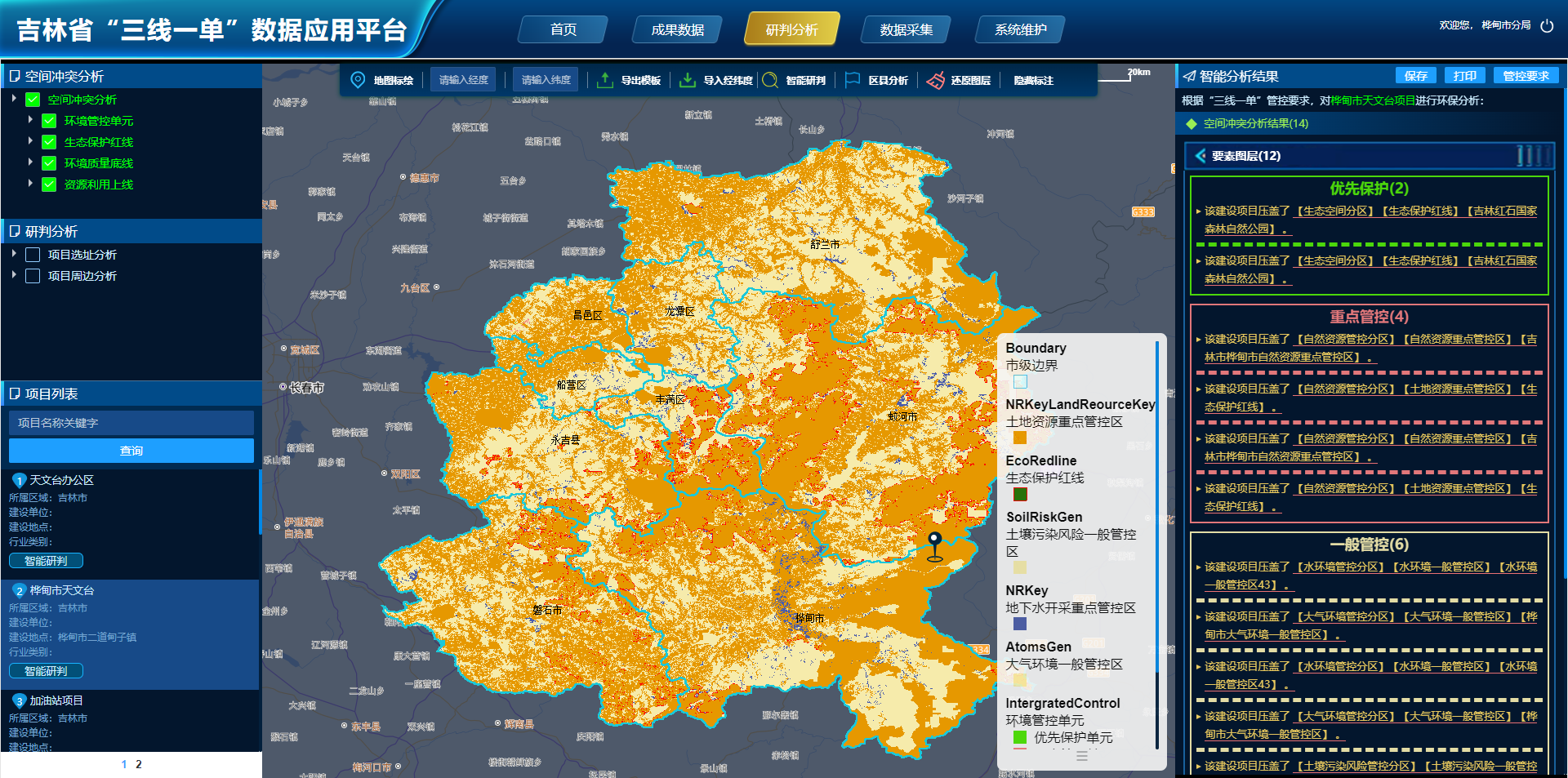Click the power logout icon

click(x=1547, y=25)
